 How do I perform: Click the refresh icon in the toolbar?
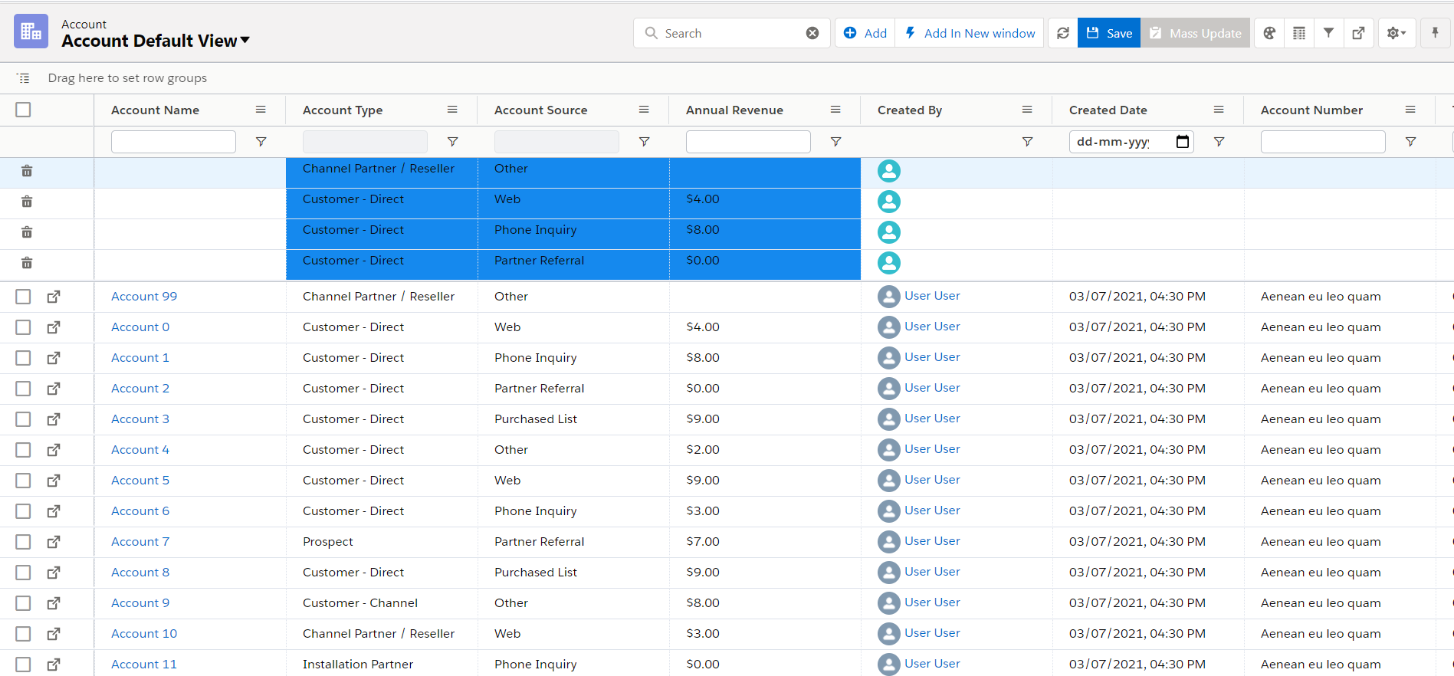1062,33
